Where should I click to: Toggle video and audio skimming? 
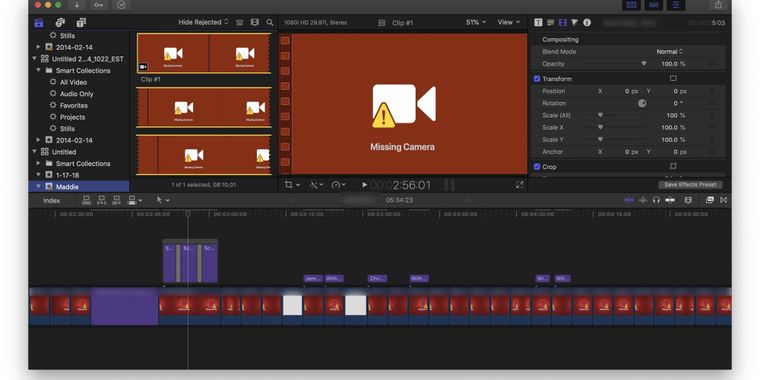[629, 200]
